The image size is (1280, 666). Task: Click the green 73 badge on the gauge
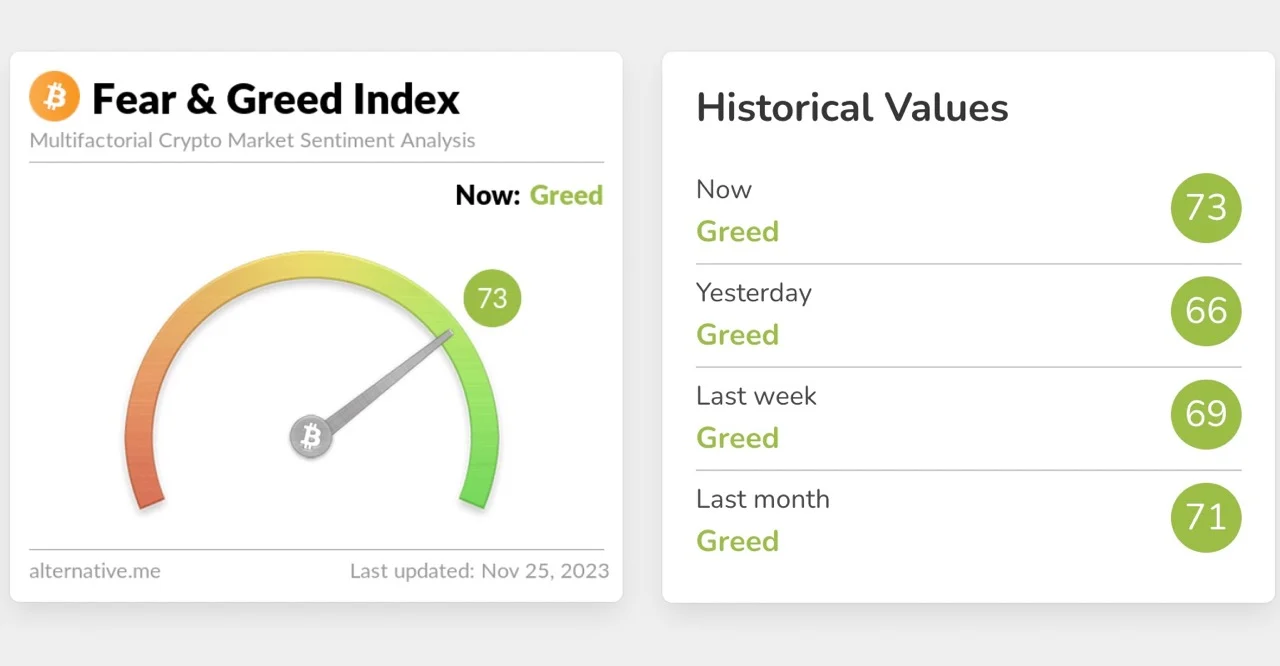point(492,298)
